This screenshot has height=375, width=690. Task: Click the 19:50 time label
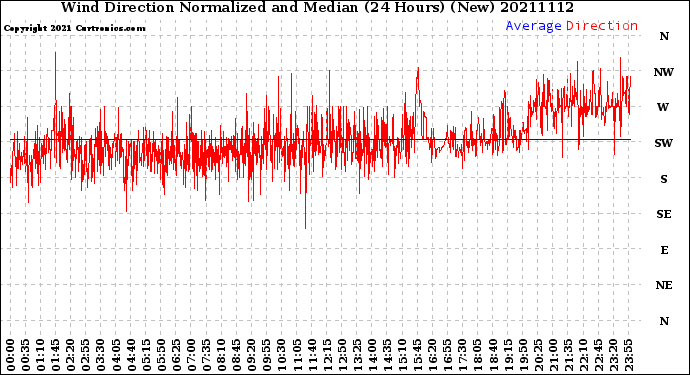(x=523, y=355)
